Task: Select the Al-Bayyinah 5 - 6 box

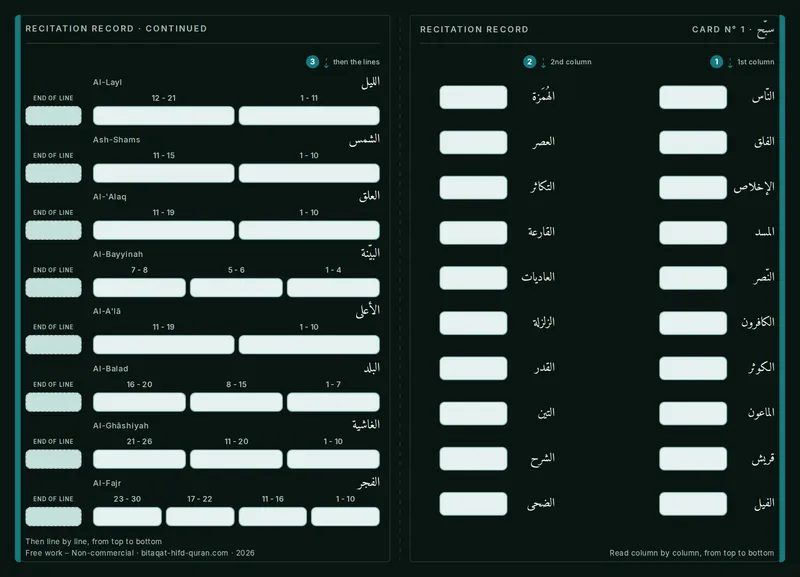Action: [x=236, y=287]
